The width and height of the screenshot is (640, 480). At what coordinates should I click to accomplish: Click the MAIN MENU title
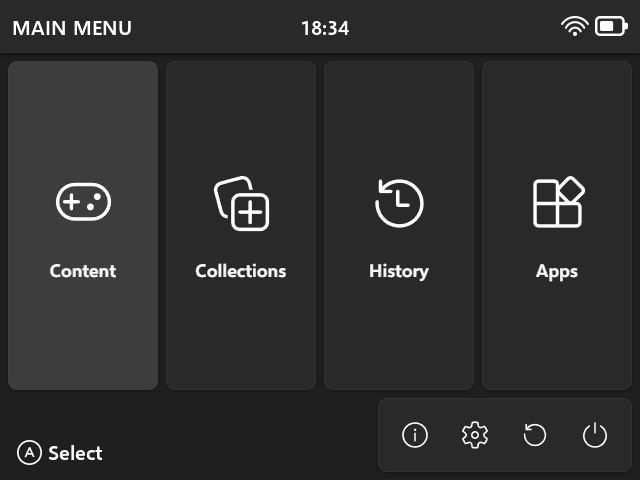pyautogui.click(x=72, y=28)
